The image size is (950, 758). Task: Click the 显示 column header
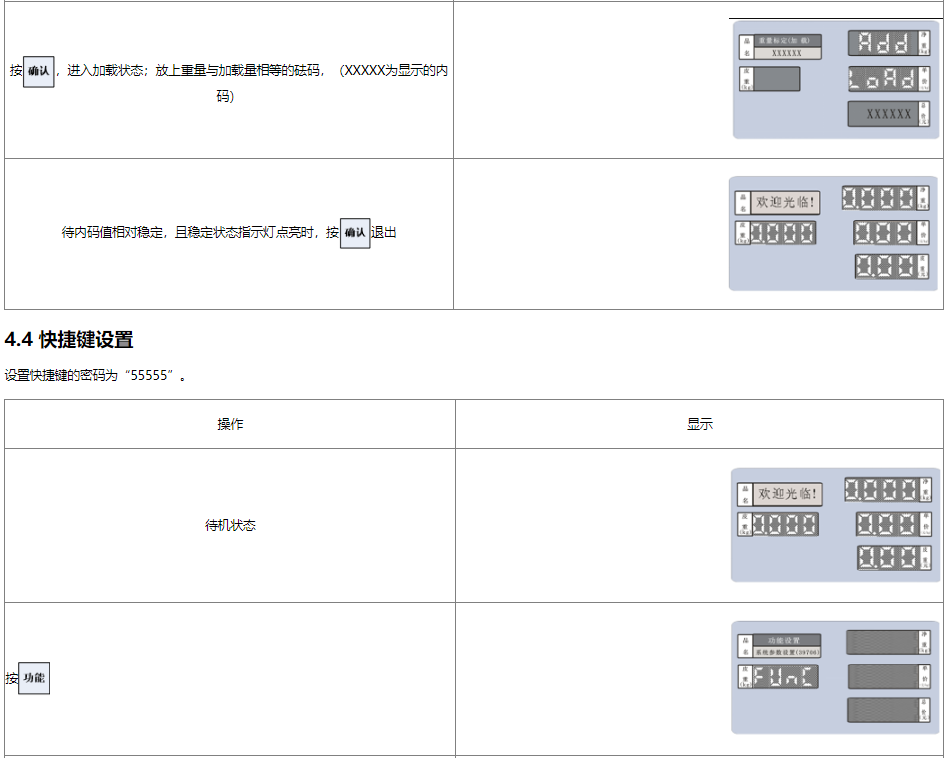(x=699, y=424)
